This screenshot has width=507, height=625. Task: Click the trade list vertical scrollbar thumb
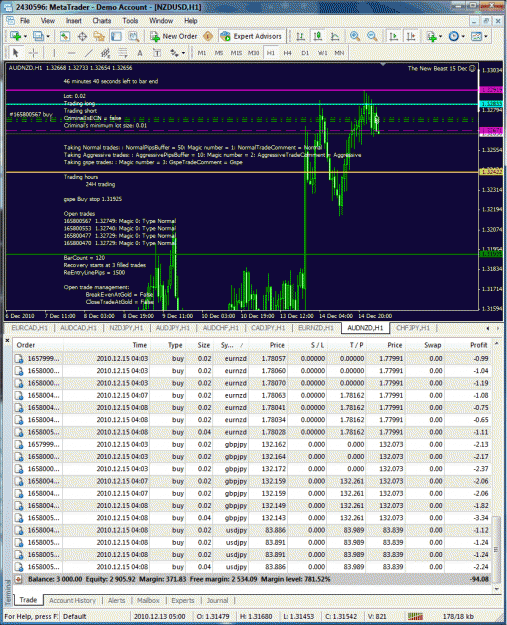click(496, 550)
